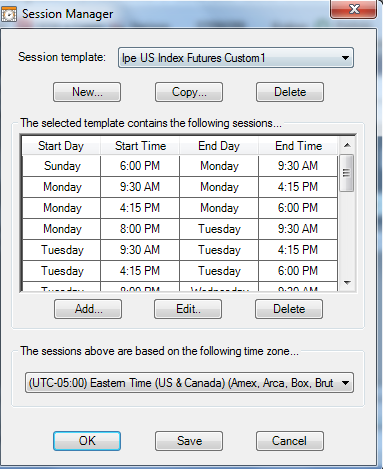Click the New... template button
This screenshot has height=469, width=383.
[87, 92]
